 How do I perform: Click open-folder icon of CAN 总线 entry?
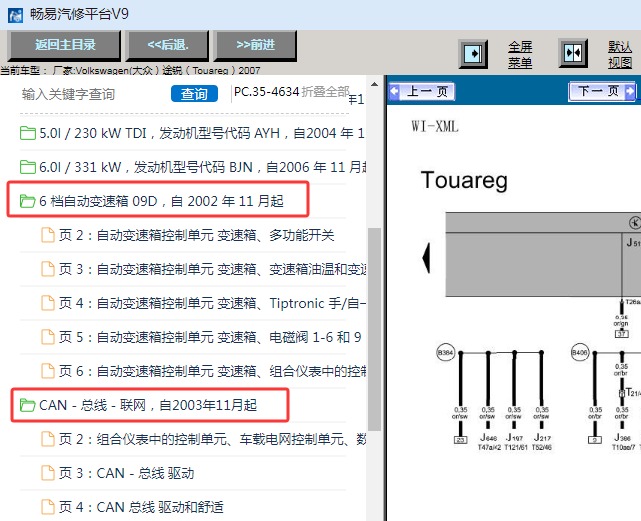click(x=28, y=405)
